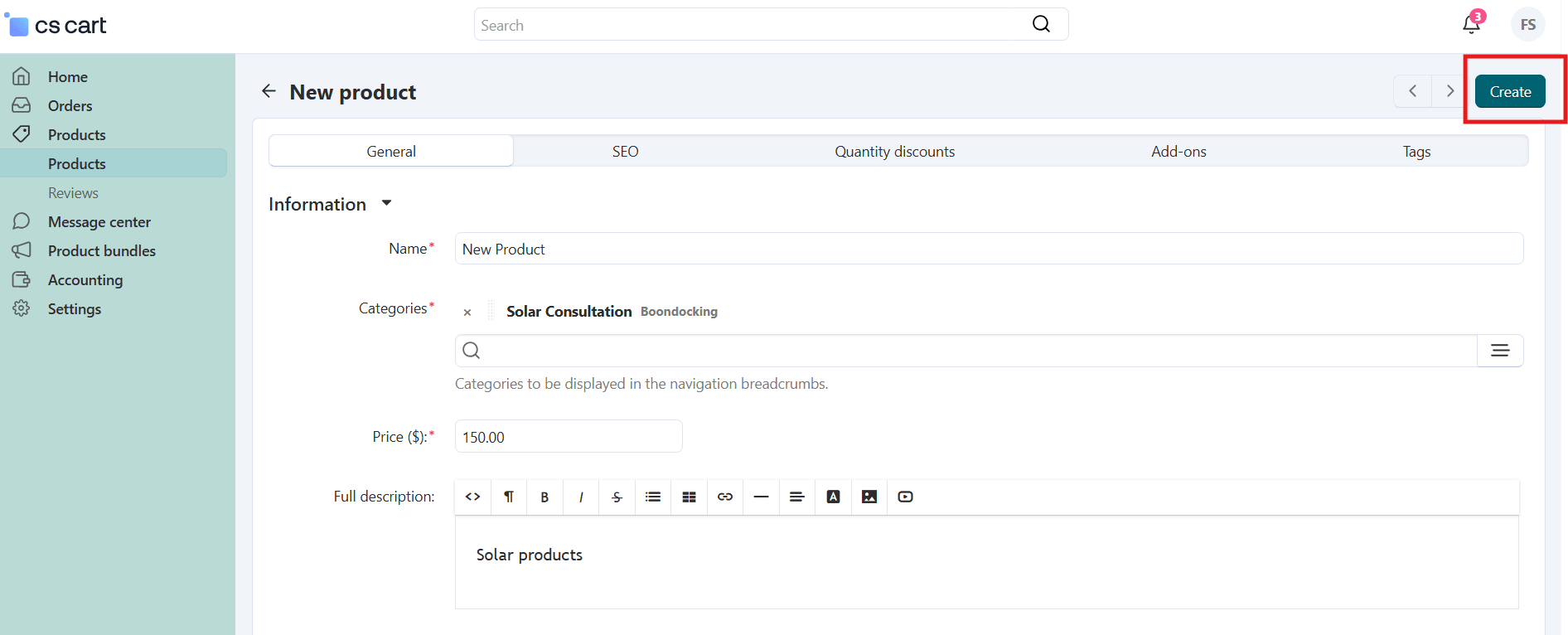Insert a table in the description
The image size is (1568, 635).
(689, 497)
